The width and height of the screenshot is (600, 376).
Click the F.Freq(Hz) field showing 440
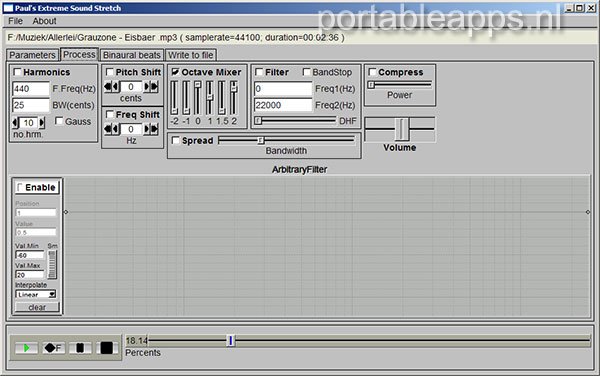[x=31, y=89]
